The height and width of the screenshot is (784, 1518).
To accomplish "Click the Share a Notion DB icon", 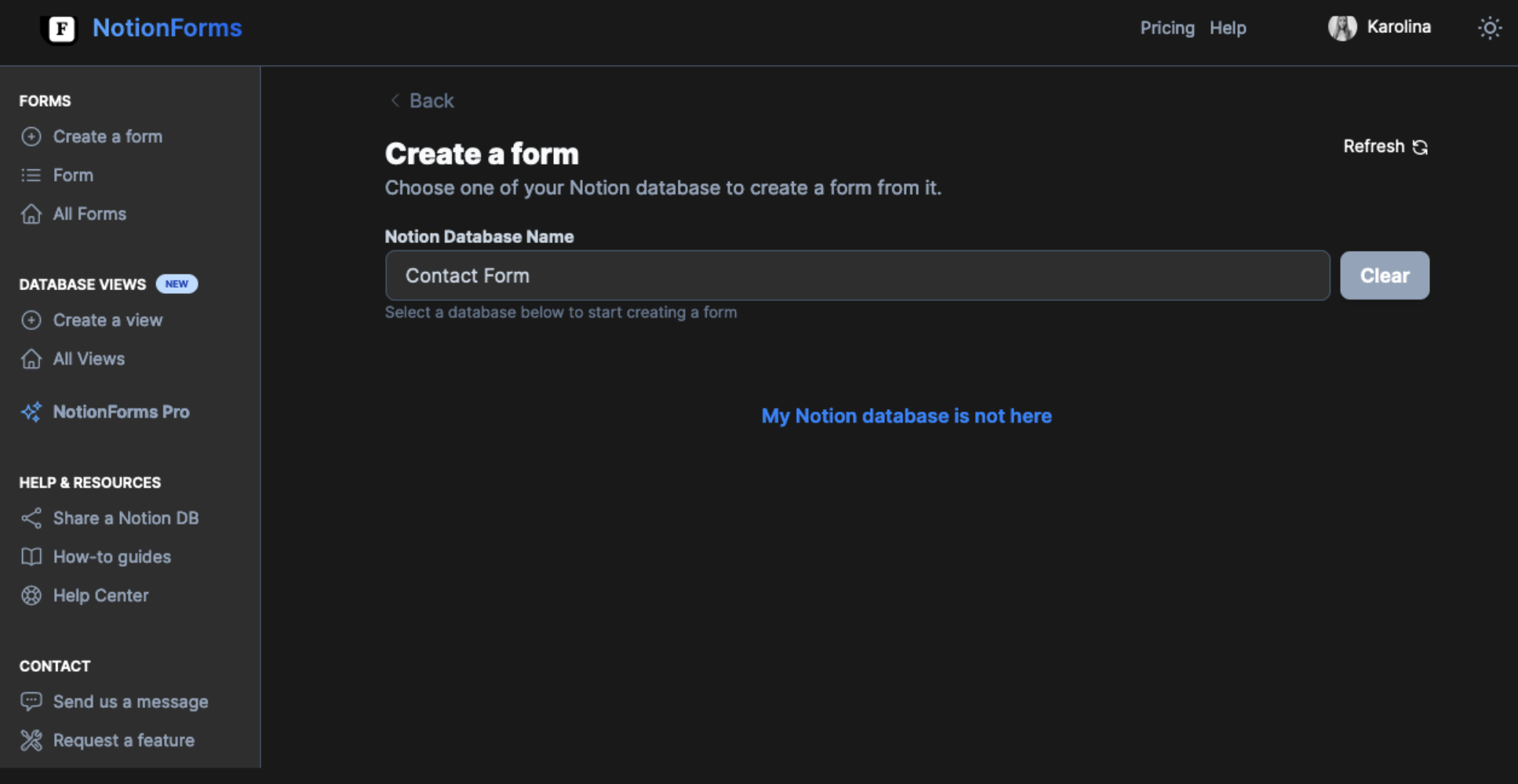I will pyautogui.click(x=31, y=517).
